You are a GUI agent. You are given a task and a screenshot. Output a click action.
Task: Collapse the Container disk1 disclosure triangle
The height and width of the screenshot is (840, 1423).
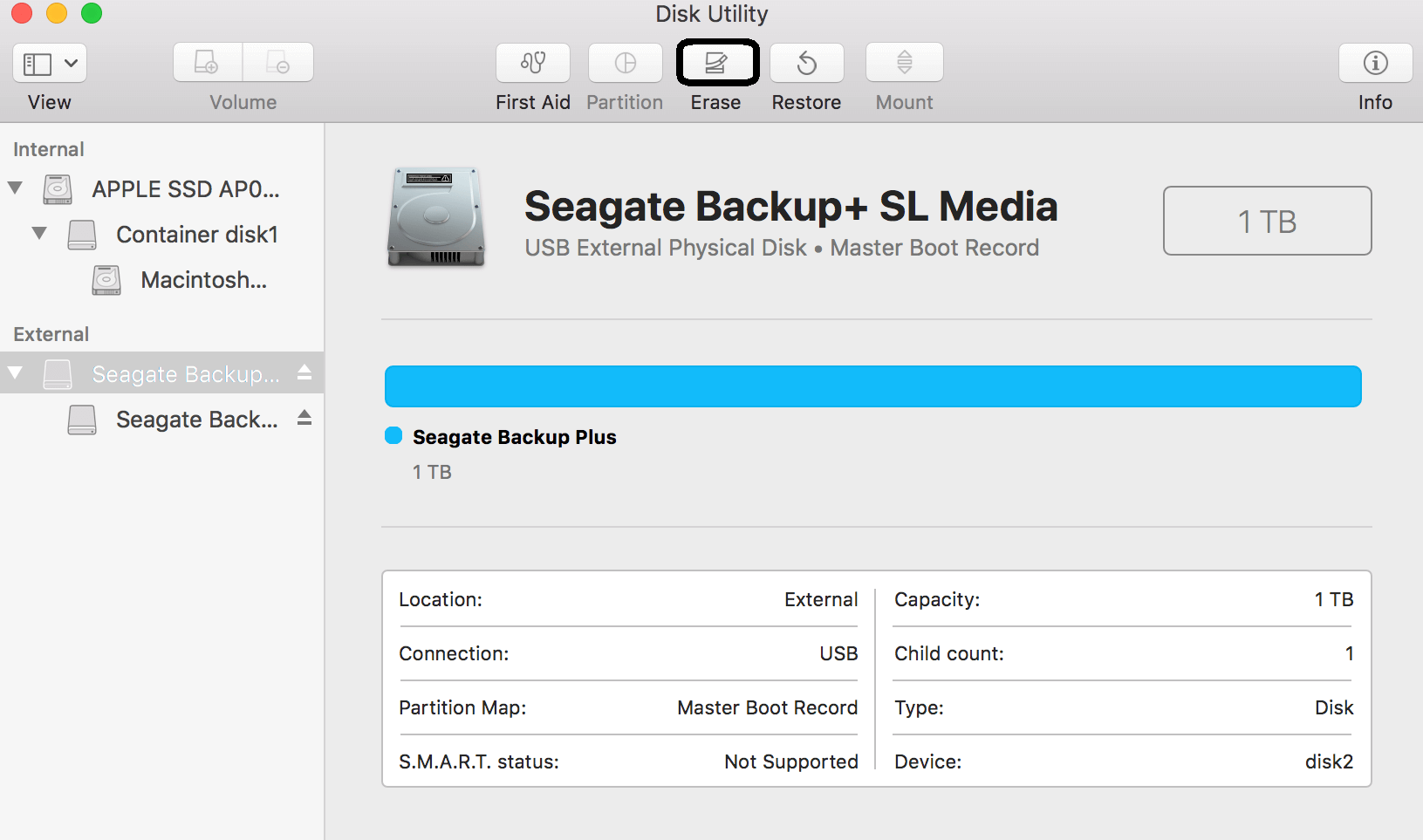(39, 234)
